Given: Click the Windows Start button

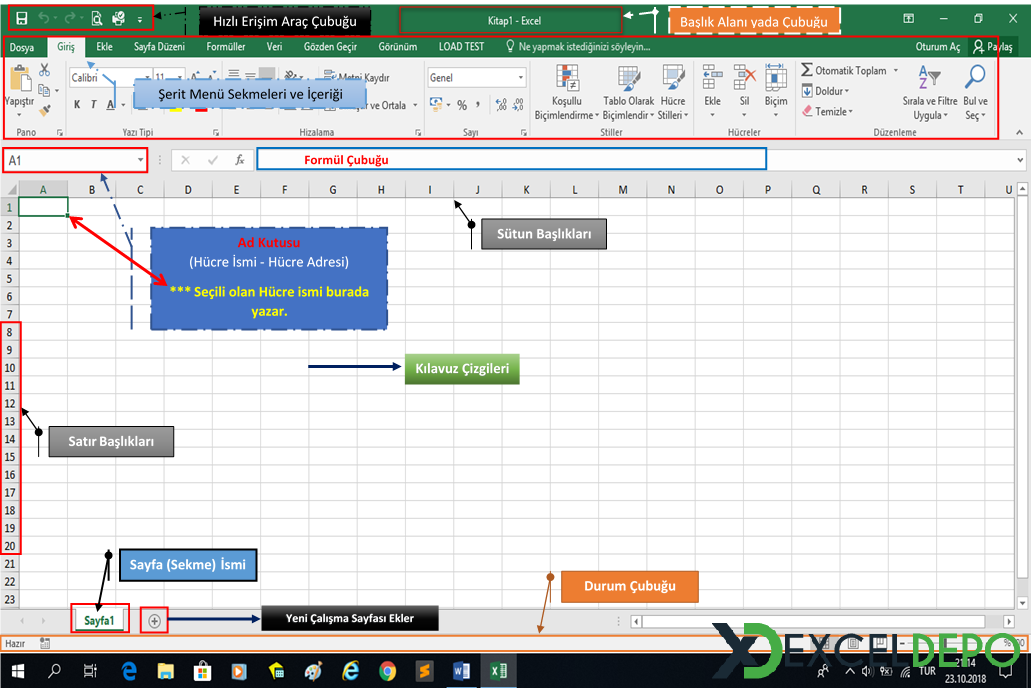Looking at the screenshot, I should [18, 671].
